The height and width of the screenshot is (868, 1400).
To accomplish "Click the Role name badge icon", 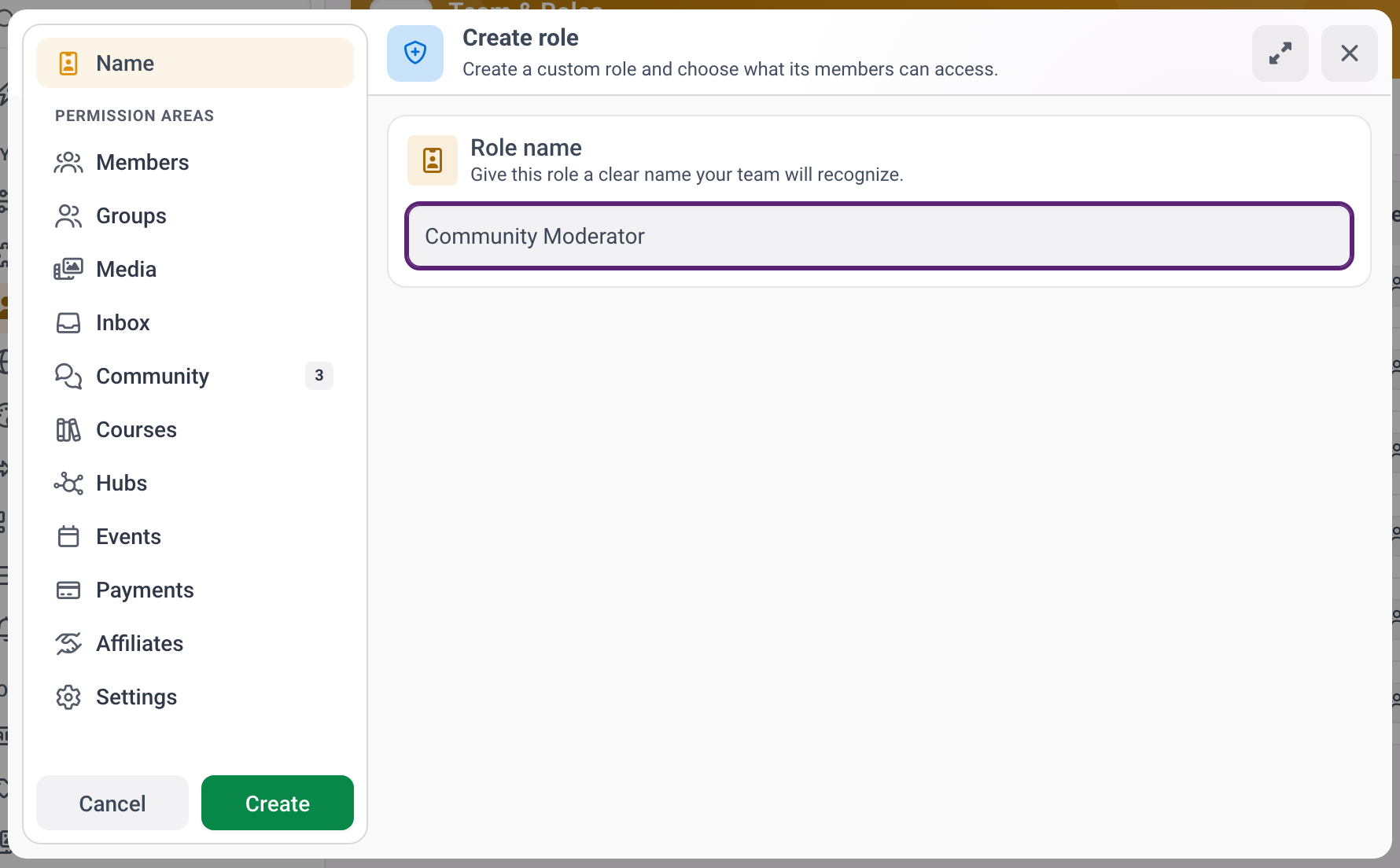I will tap(433, 160).
